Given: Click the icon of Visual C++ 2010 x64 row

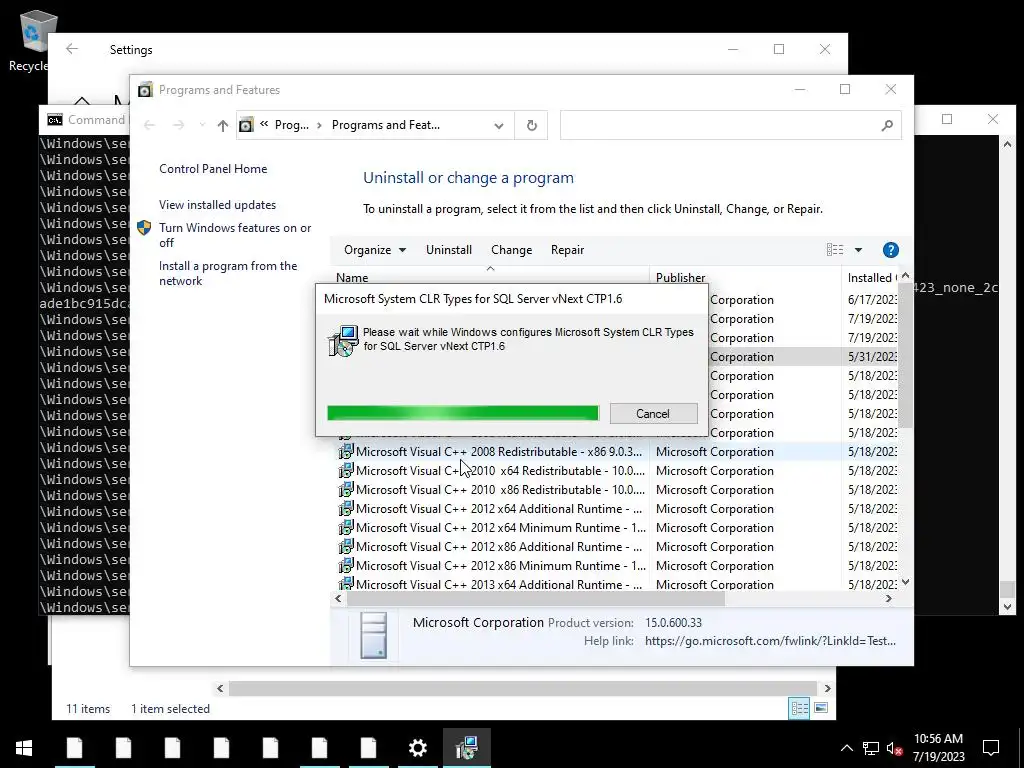Looking at the screenshot, I should [x=346, y=470].
